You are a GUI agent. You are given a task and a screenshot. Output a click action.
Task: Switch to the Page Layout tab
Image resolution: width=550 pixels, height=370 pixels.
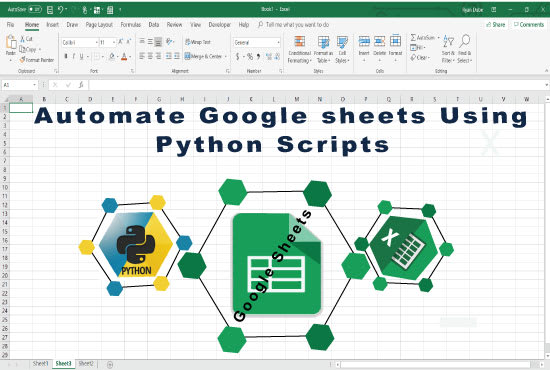(99, 25)
